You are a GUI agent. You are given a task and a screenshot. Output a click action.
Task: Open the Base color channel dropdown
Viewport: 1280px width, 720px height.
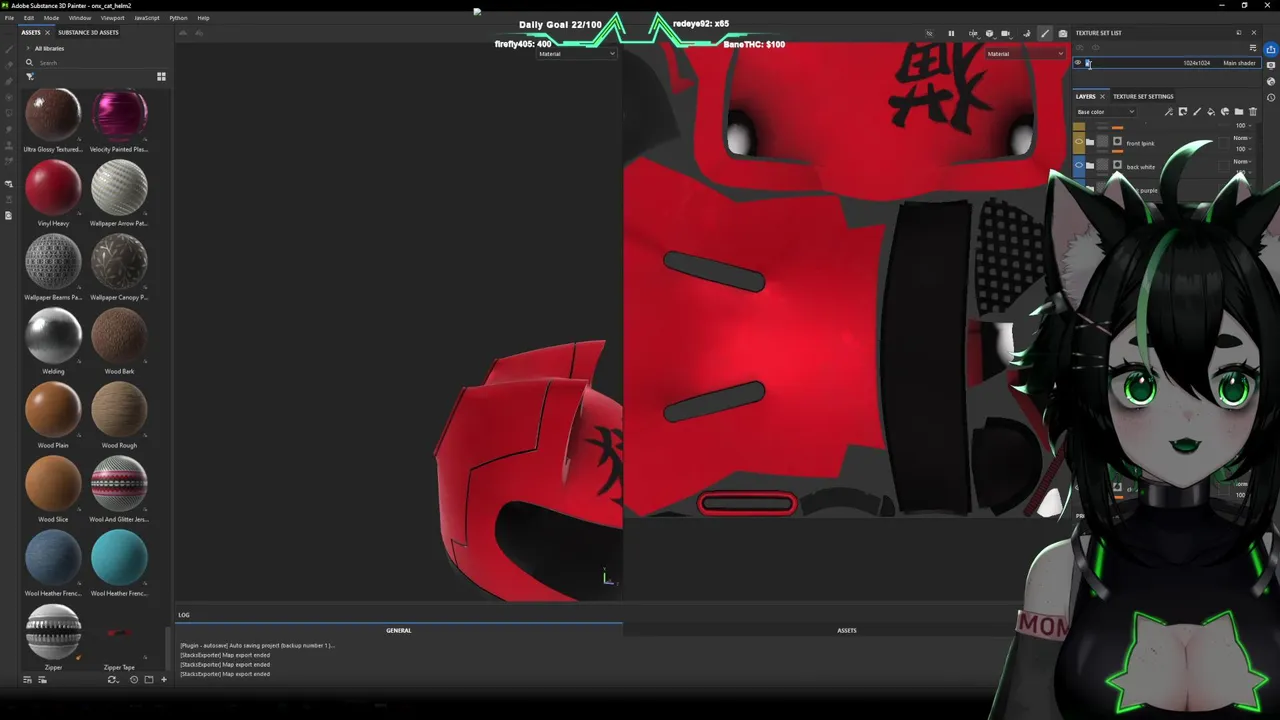click(1106, 112)
